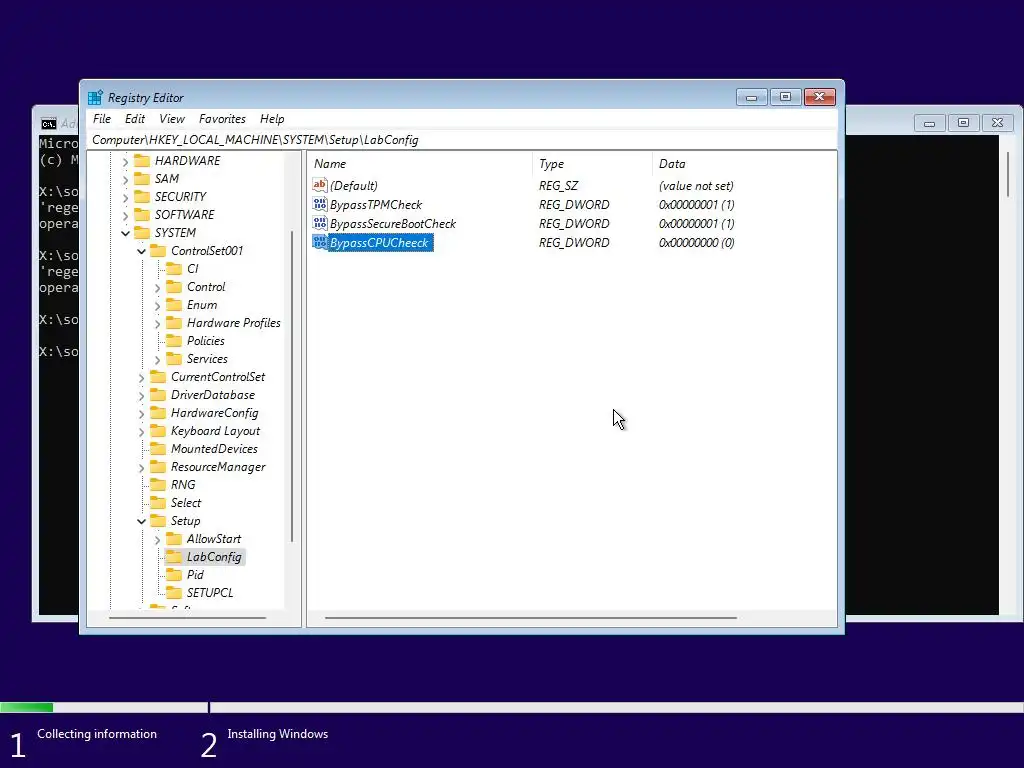Expand the Hardware Profiles subkey
Viewport: 1024px width, 768px height.
pyautogui.click(x=157, y=323)
